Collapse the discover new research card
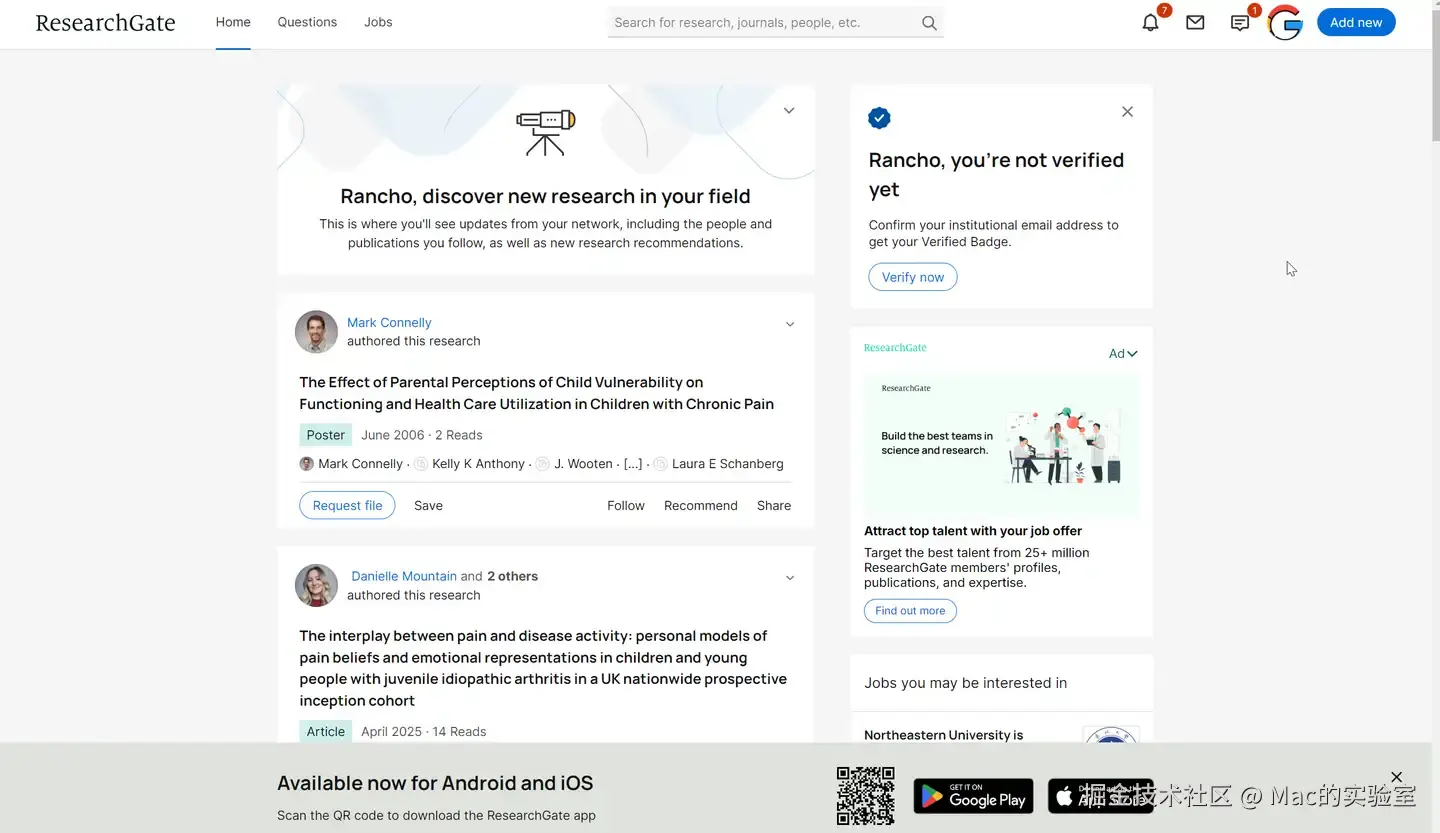1440x833 pixels. tap(789, 111)
